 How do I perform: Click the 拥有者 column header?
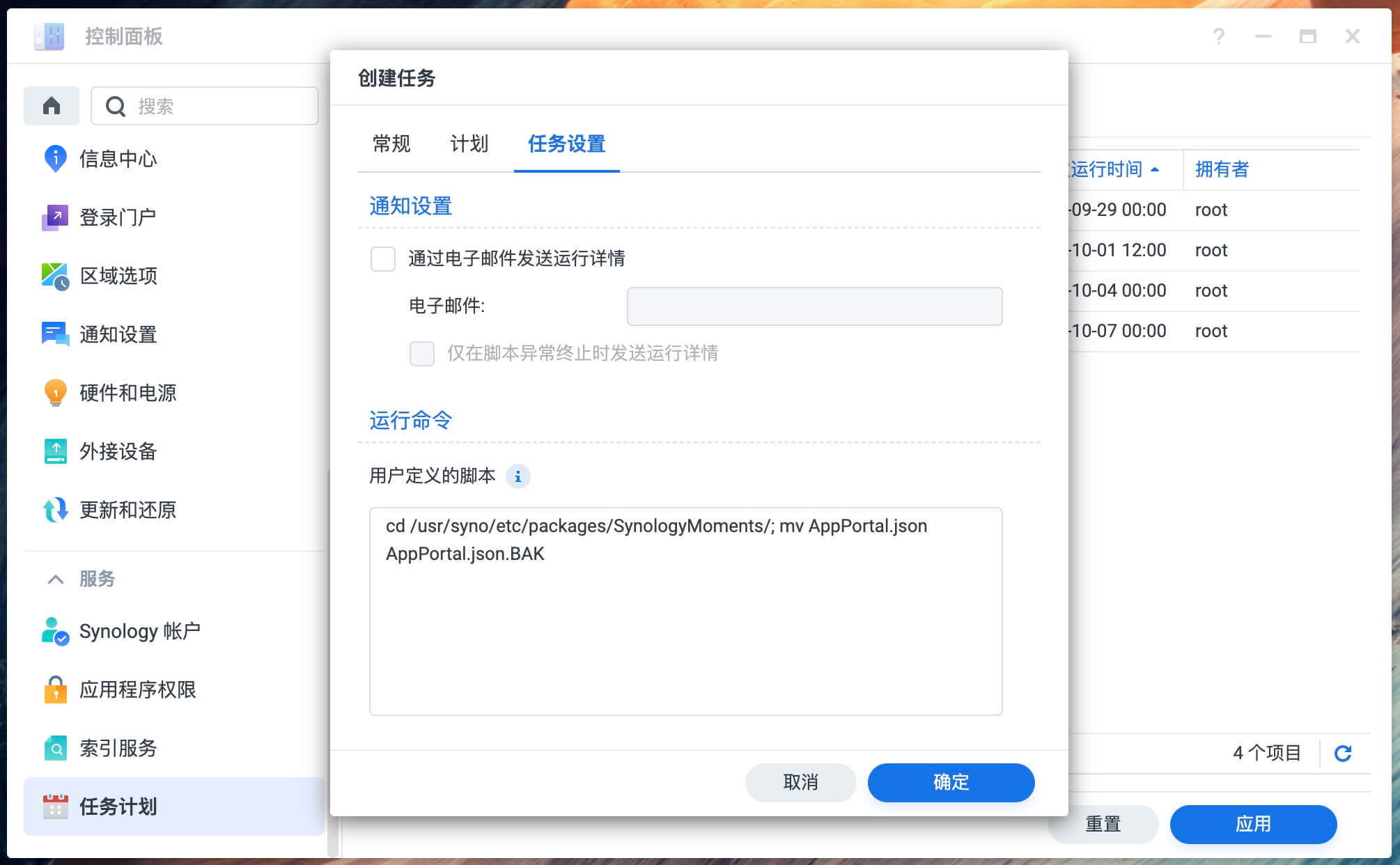(x=1222, y=169)
